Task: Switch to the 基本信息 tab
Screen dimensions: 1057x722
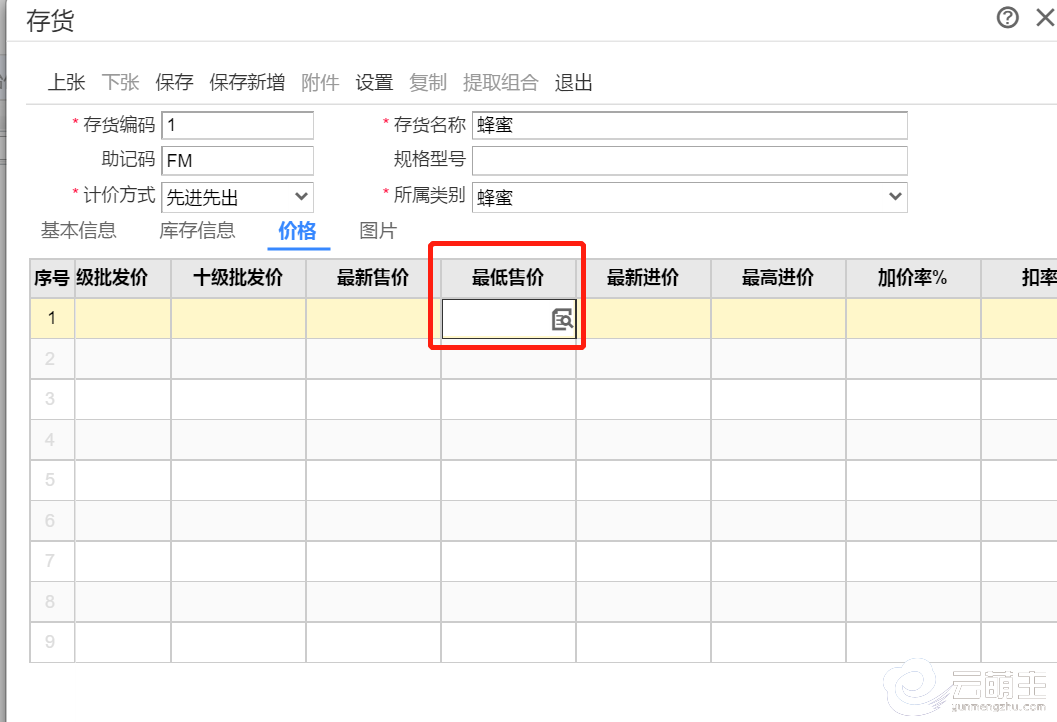Action: (x=78, y=231)
